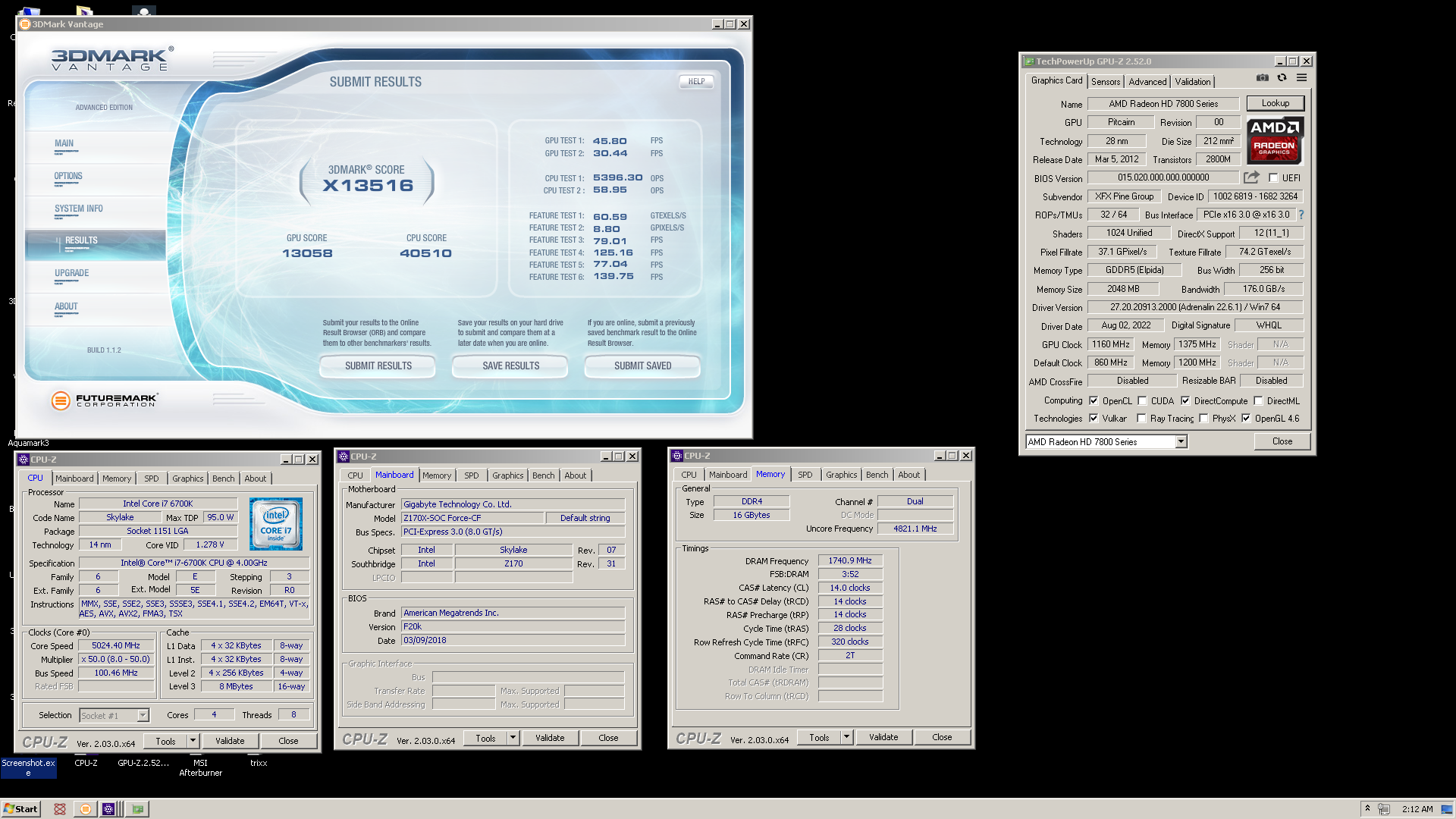Switch to GPU-Z via green card taskbar button

[137, 809]
